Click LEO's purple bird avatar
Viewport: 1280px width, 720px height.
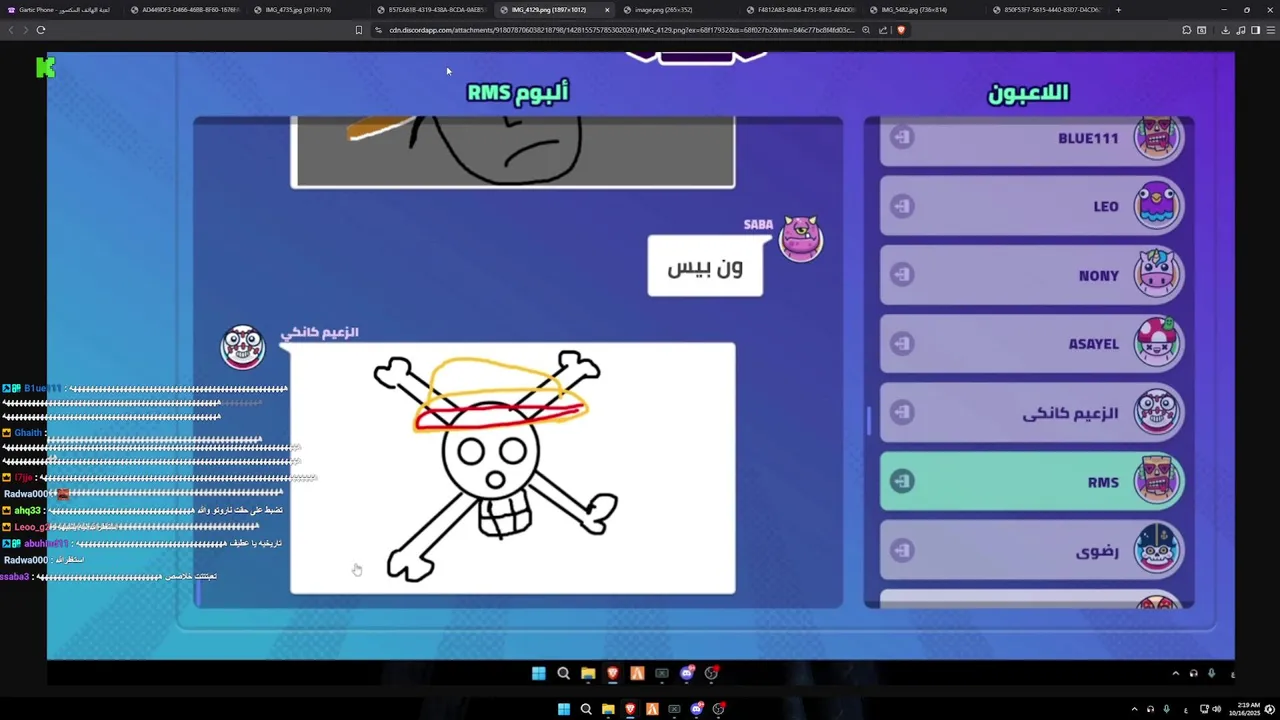point(1157,206)
